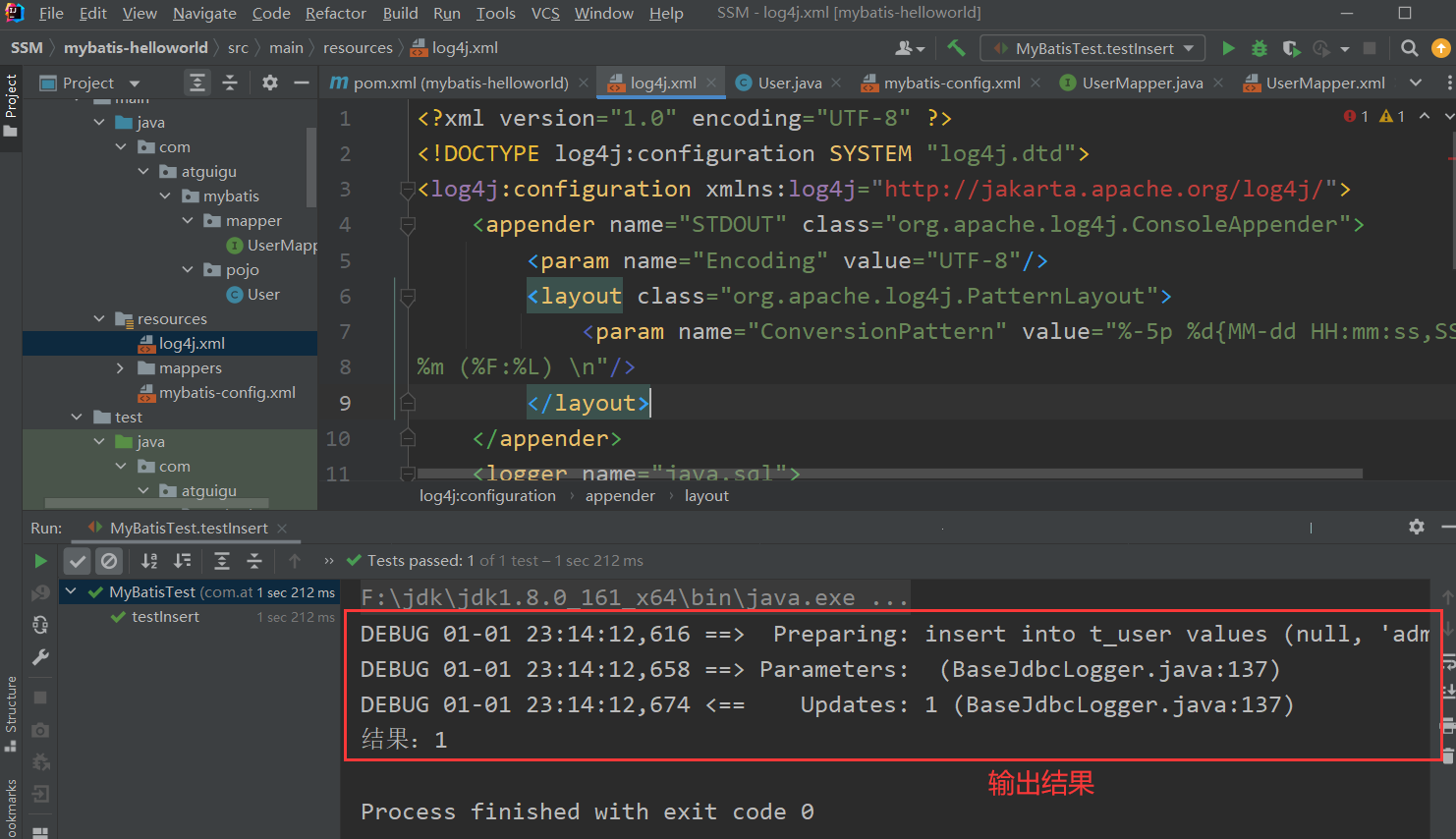Screen dimensions: 1456x839
Task: Click the red error indicator in editor
Action: click(1356, 116)
